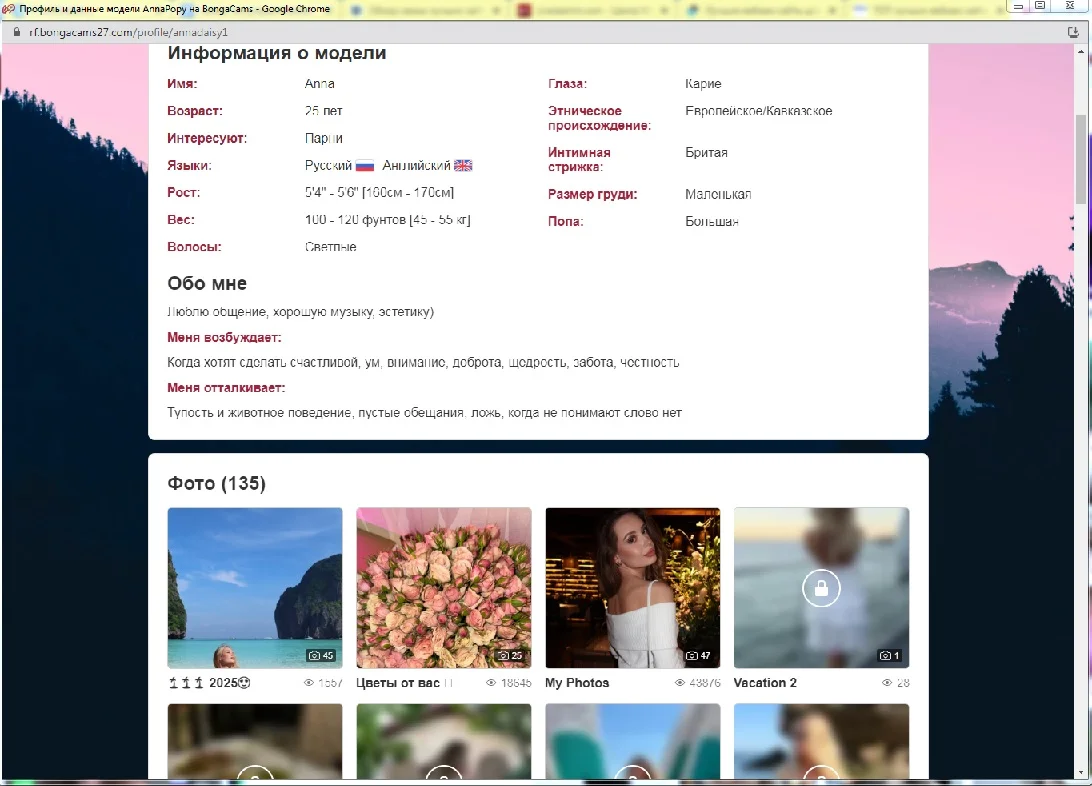Screen dimensions: 1092x786
Task: Click the Обо мне heading
Action: pos(207,283)
